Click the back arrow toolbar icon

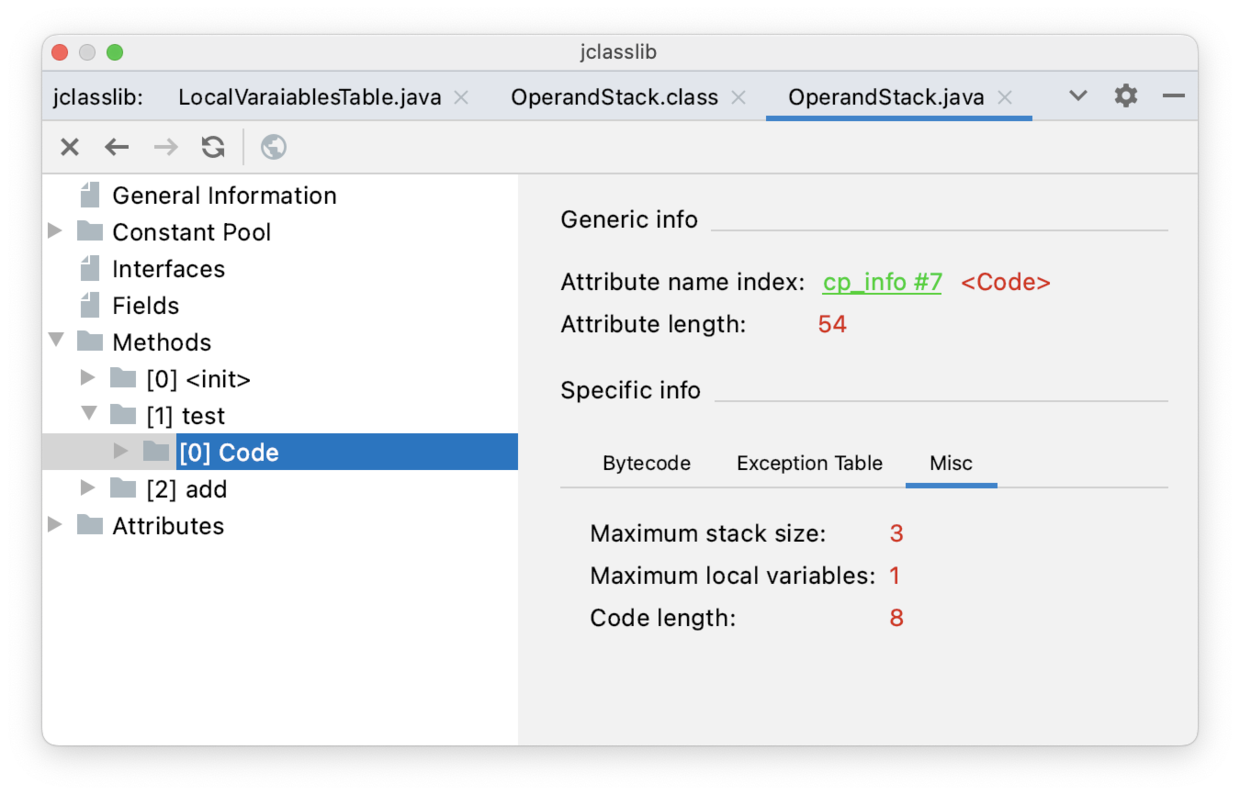pos(117,148)
